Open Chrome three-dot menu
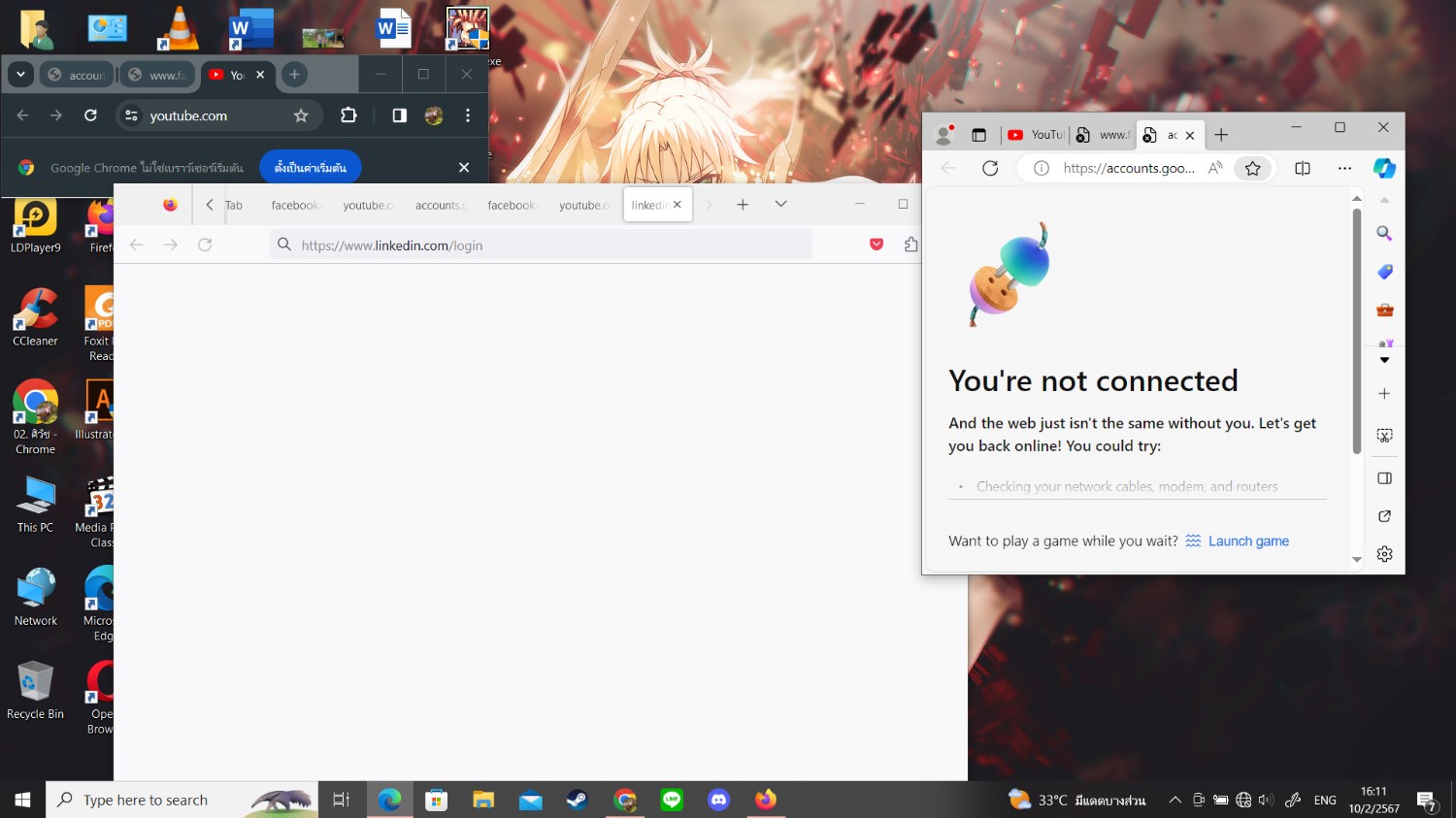The height and width of the screenshot is (818, 1456). click(468, 115)
